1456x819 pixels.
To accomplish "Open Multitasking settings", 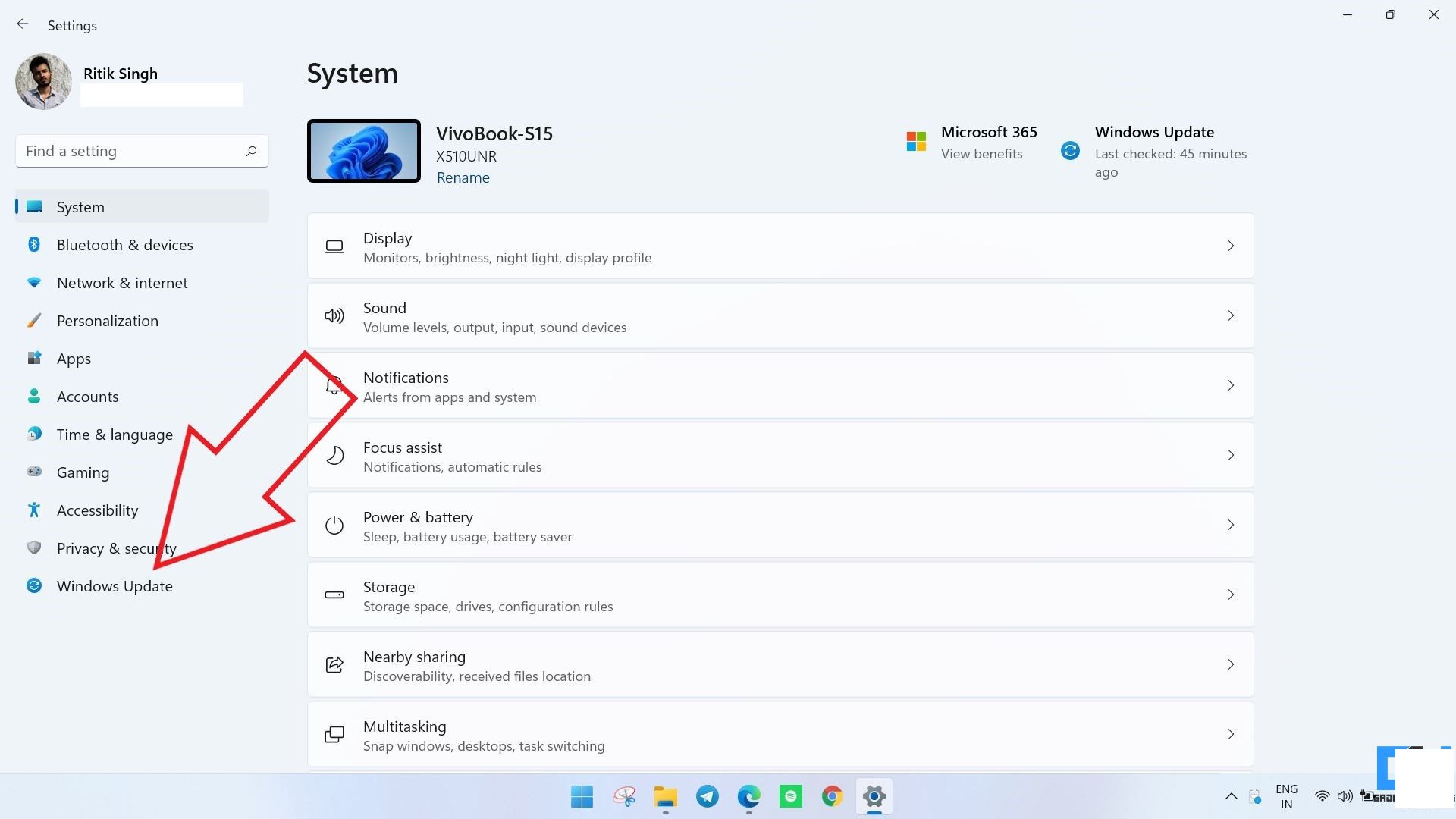I will (x=780, y=735).
